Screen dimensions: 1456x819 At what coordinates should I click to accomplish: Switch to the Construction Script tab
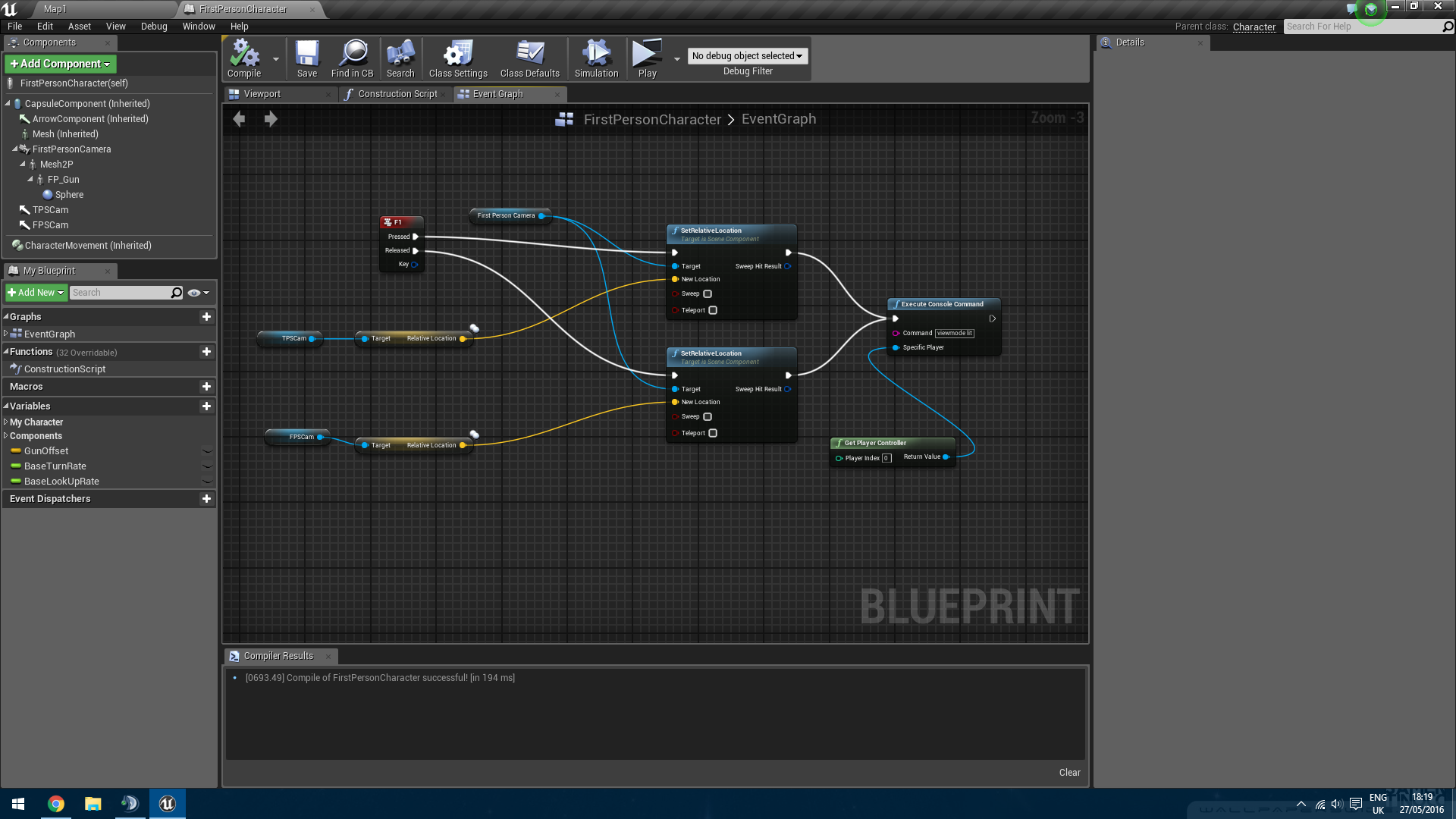(397, 94)
